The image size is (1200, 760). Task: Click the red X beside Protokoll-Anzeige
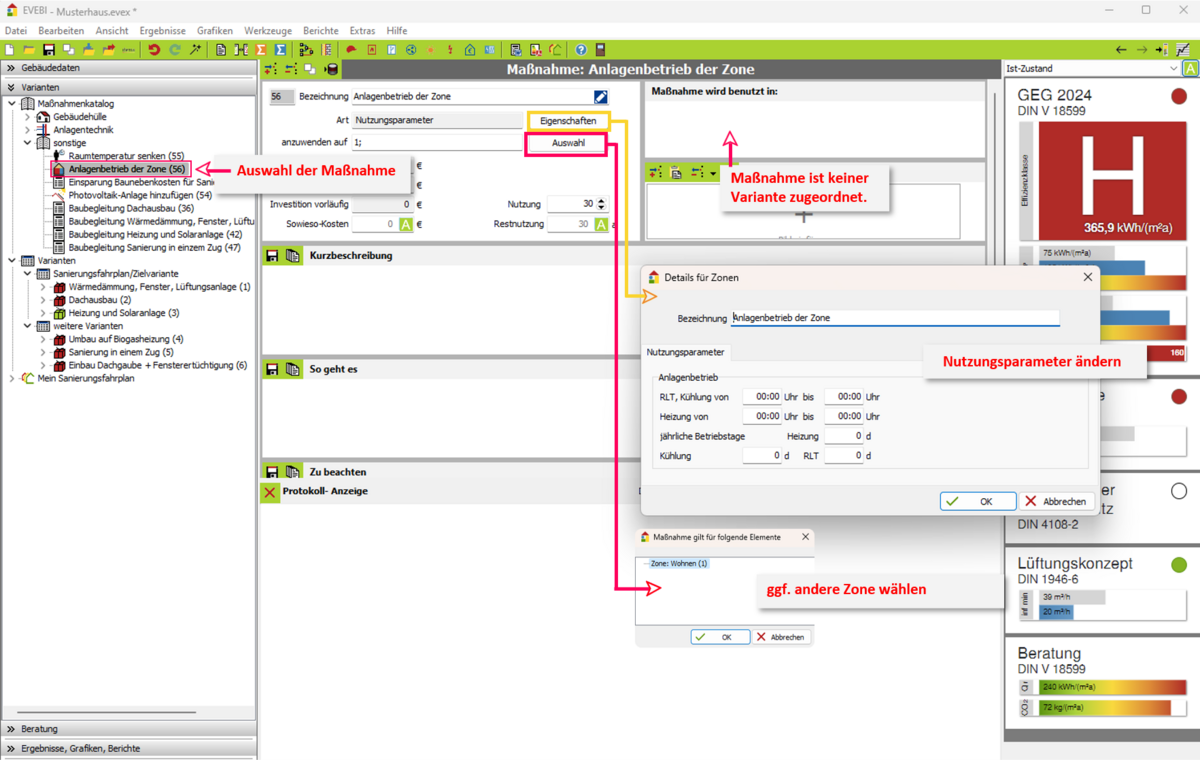[x=270, y=492]
